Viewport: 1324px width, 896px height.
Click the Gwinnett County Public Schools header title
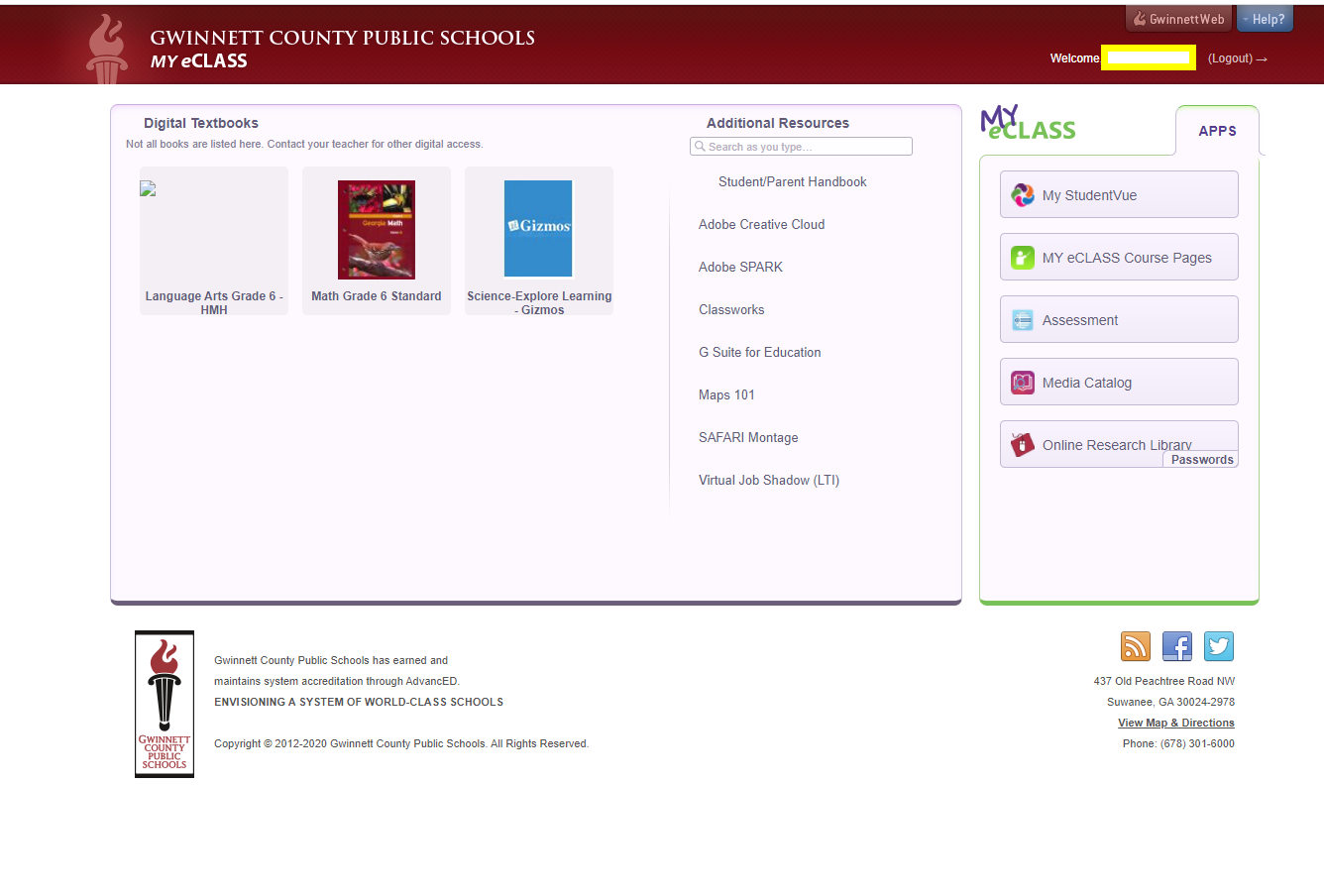[342, 38]
